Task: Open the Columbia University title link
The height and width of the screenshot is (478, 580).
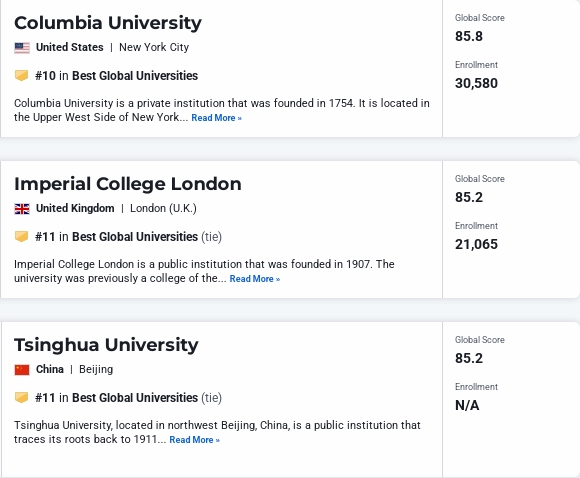Action: 108,23
